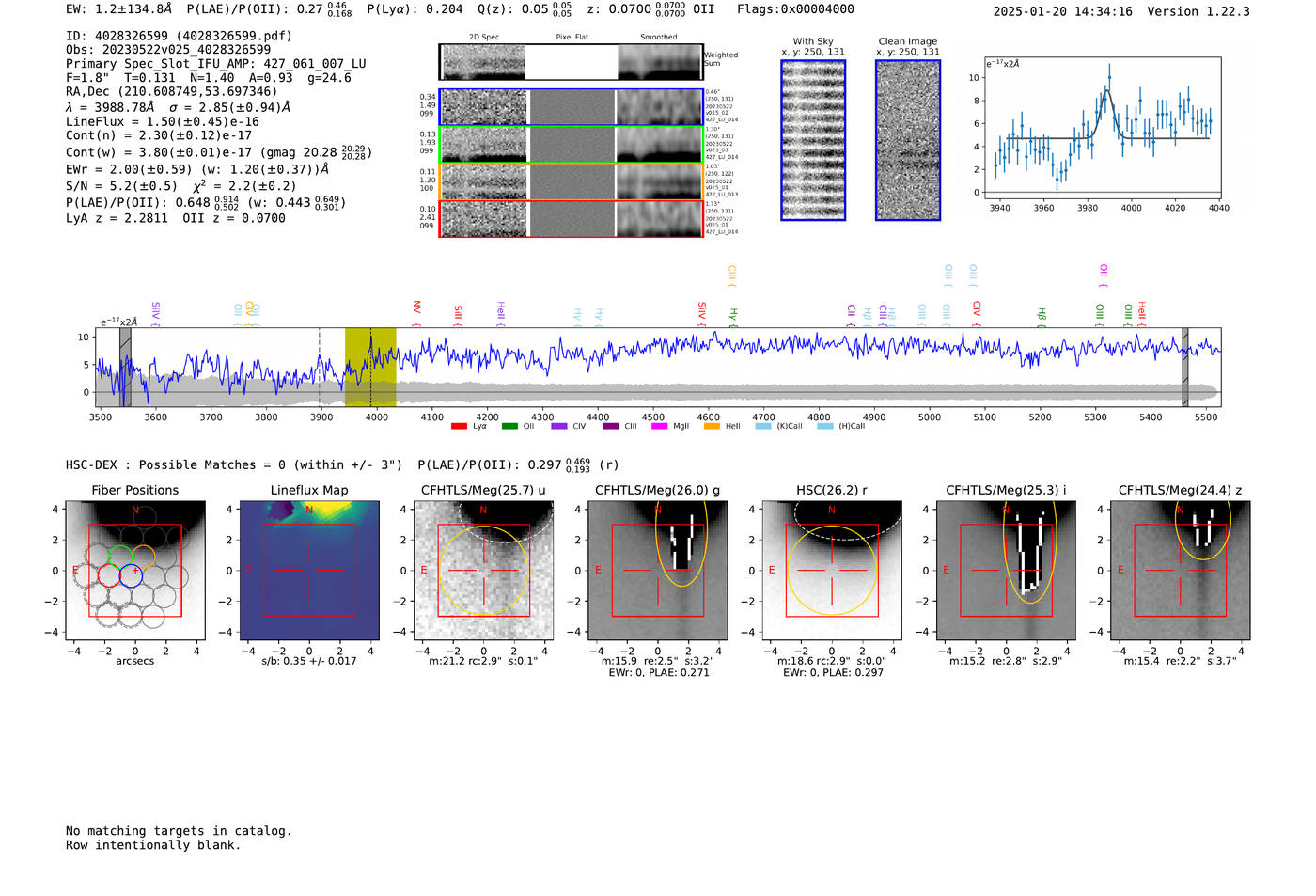Click the purple CIV legend swatch
Viewport: 1316px width, 896px height.
[559, 427]
